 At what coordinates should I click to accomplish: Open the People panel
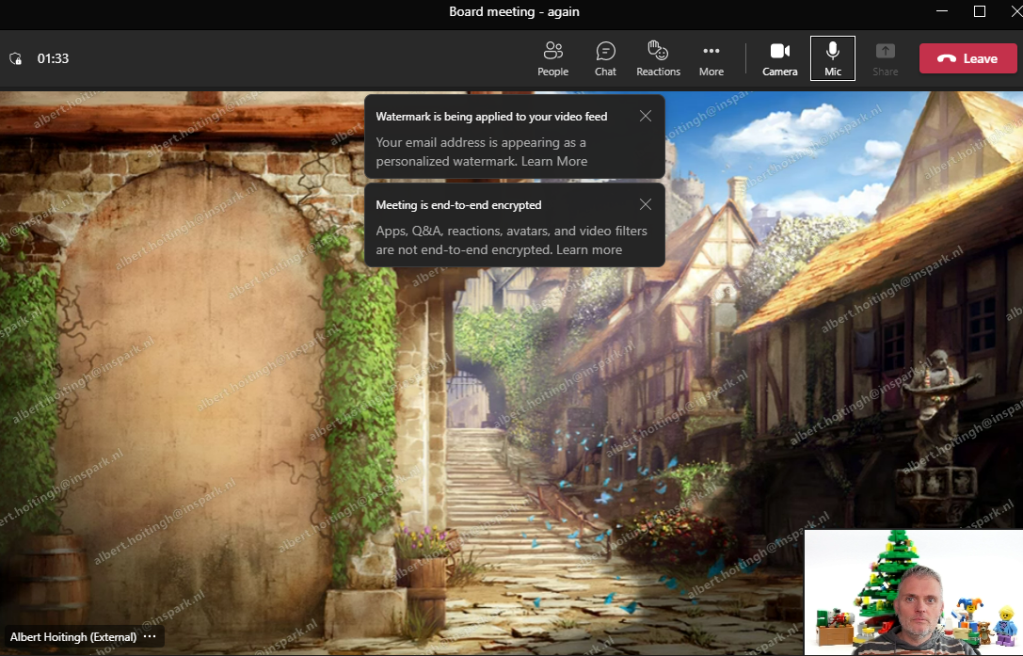pyautogui.click(x=552, y=58)
